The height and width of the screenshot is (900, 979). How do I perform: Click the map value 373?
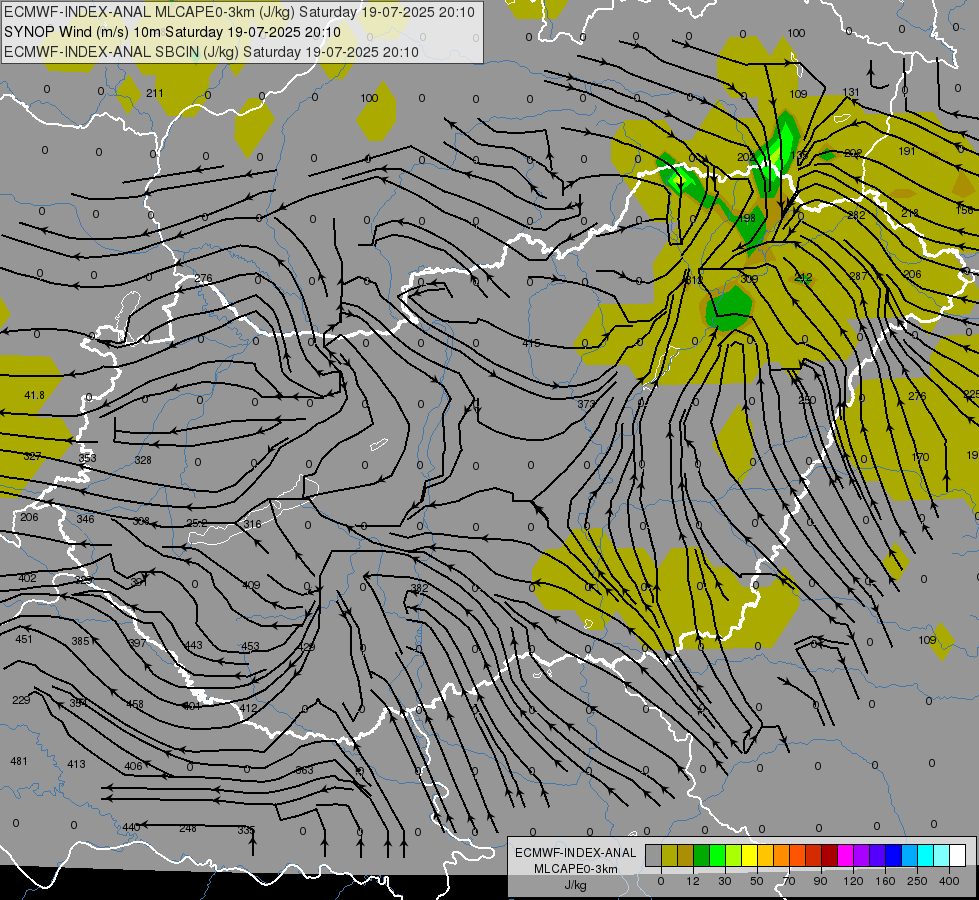tap(586, 404)
